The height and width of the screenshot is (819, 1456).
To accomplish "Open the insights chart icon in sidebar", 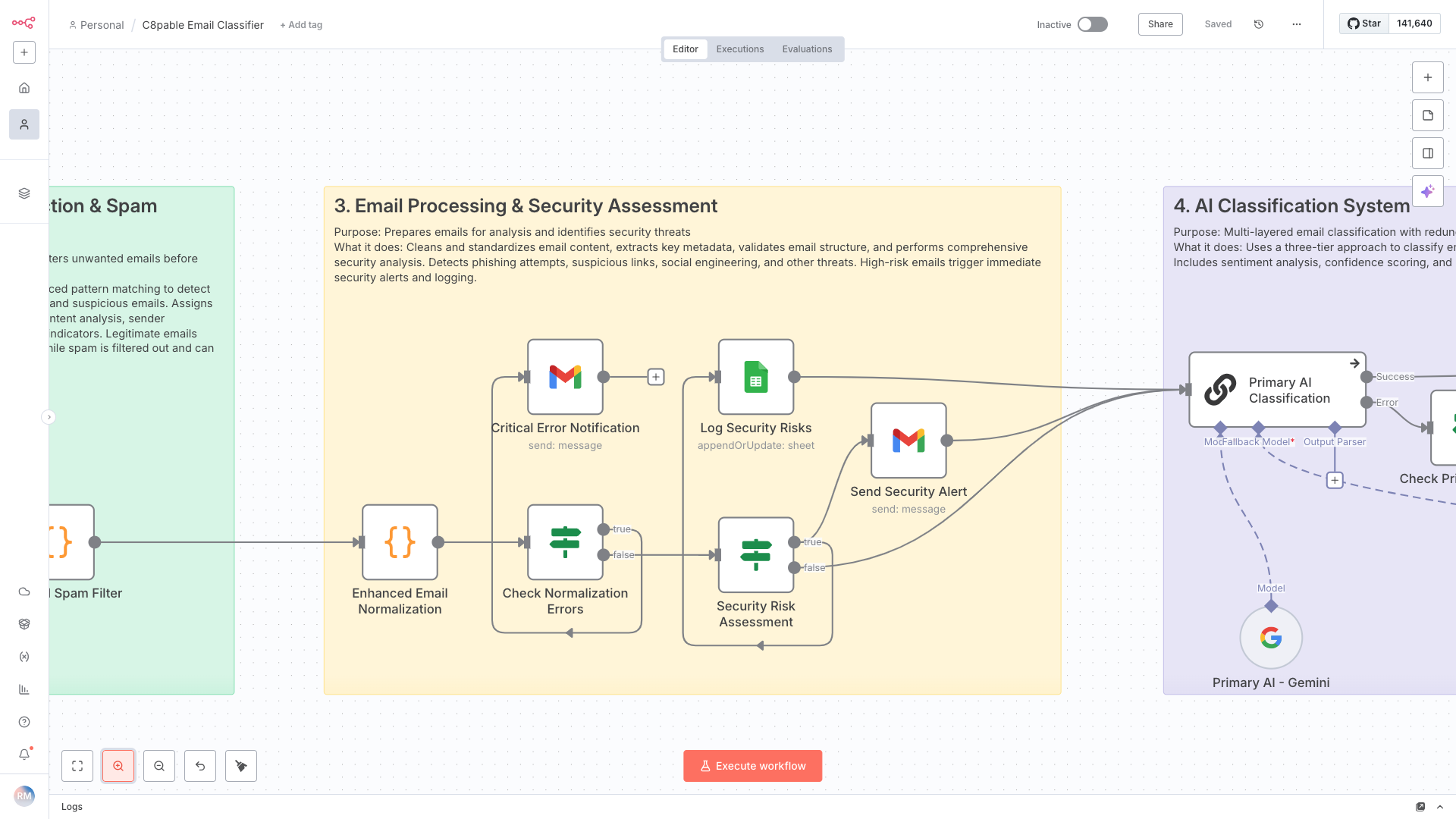I will [24, 689].
